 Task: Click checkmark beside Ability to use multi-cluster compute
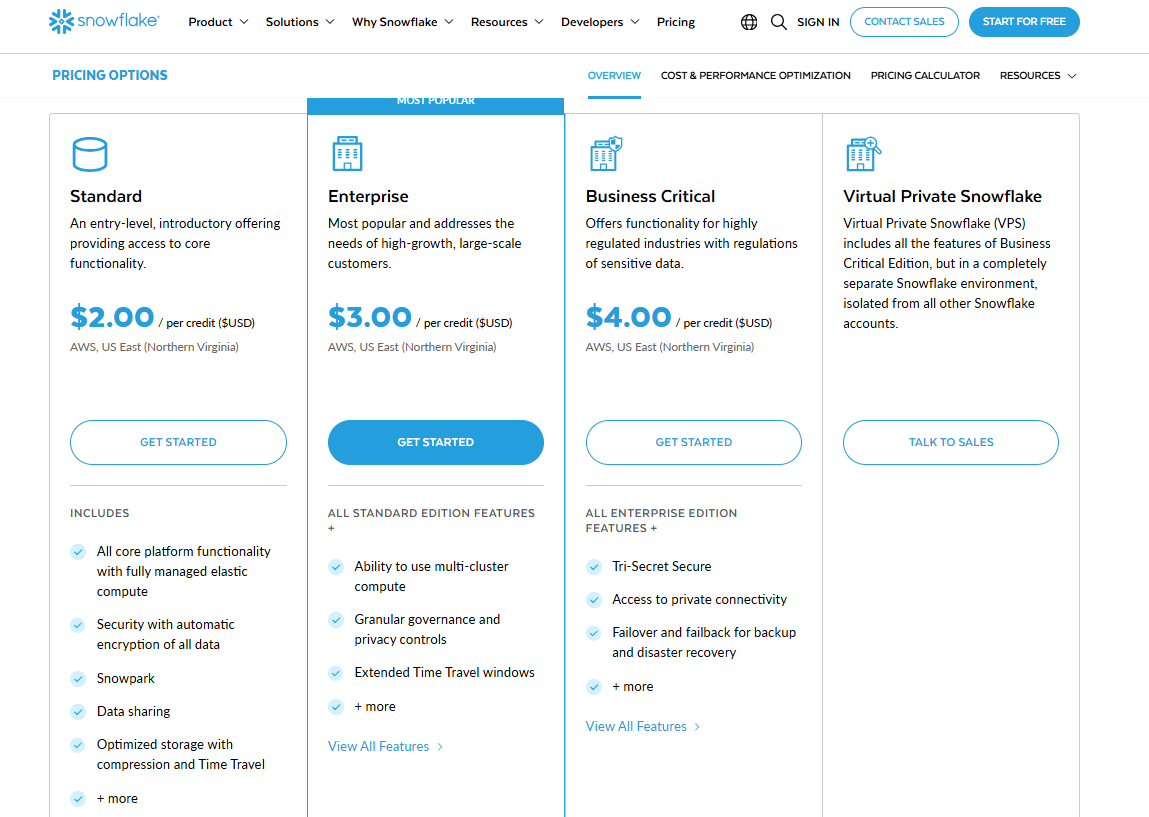tap(336, 566)
